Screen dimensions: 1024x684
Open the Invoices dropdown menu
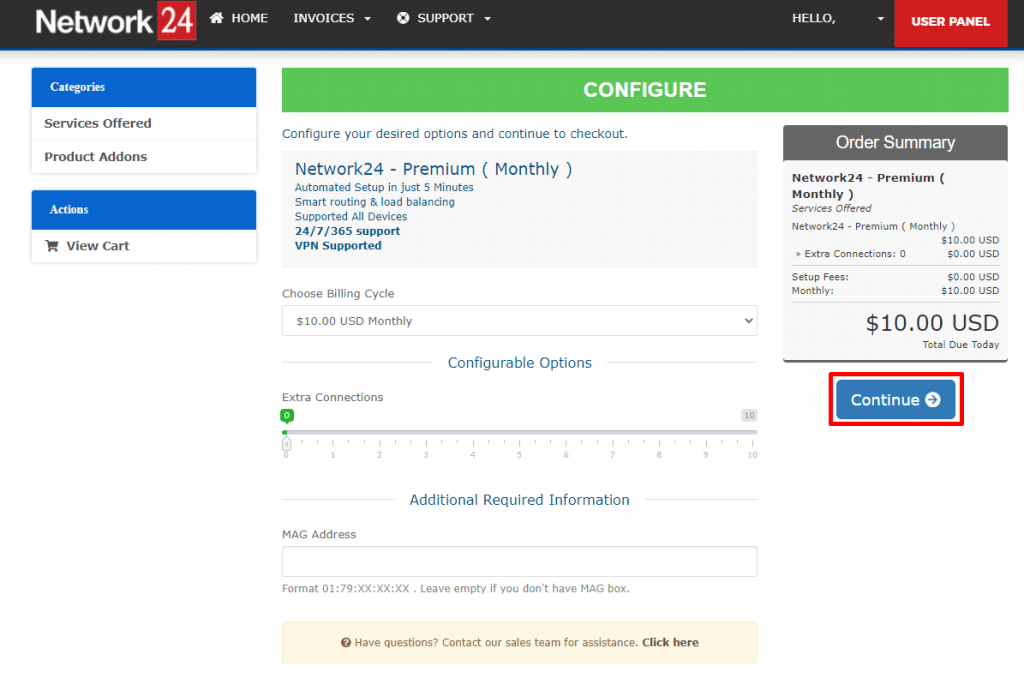click(x=332, y=18)
